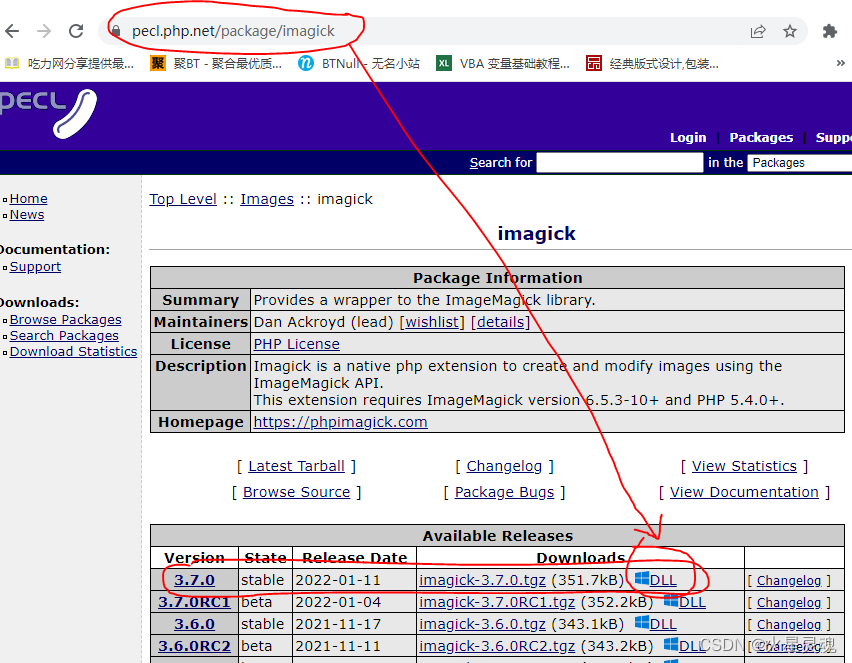Viewport: 852px width, 663px height.
Task: Select the Dan Ackroyd (lead) maintainer text
Action: 323,322
